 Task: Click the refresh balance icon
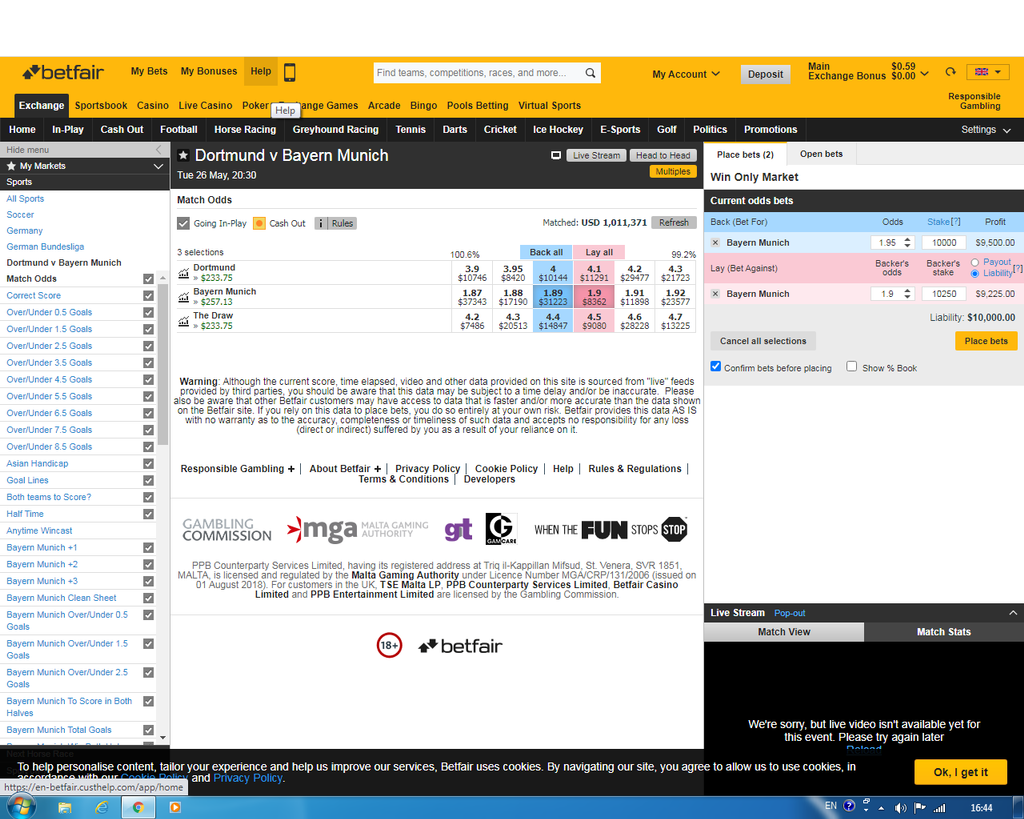pyautogui.click(x=950, y=71)
